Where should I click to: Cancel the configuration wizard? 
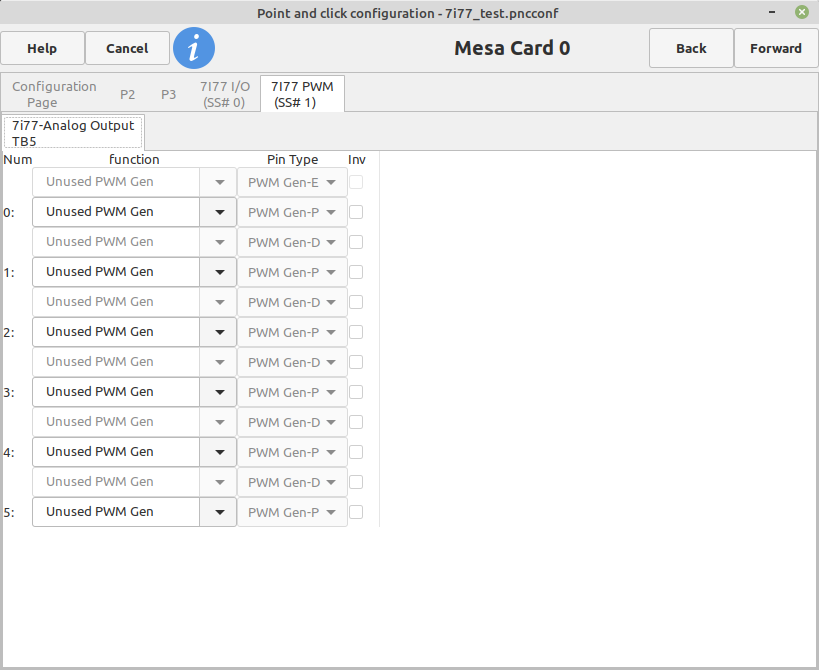point(127,49)
